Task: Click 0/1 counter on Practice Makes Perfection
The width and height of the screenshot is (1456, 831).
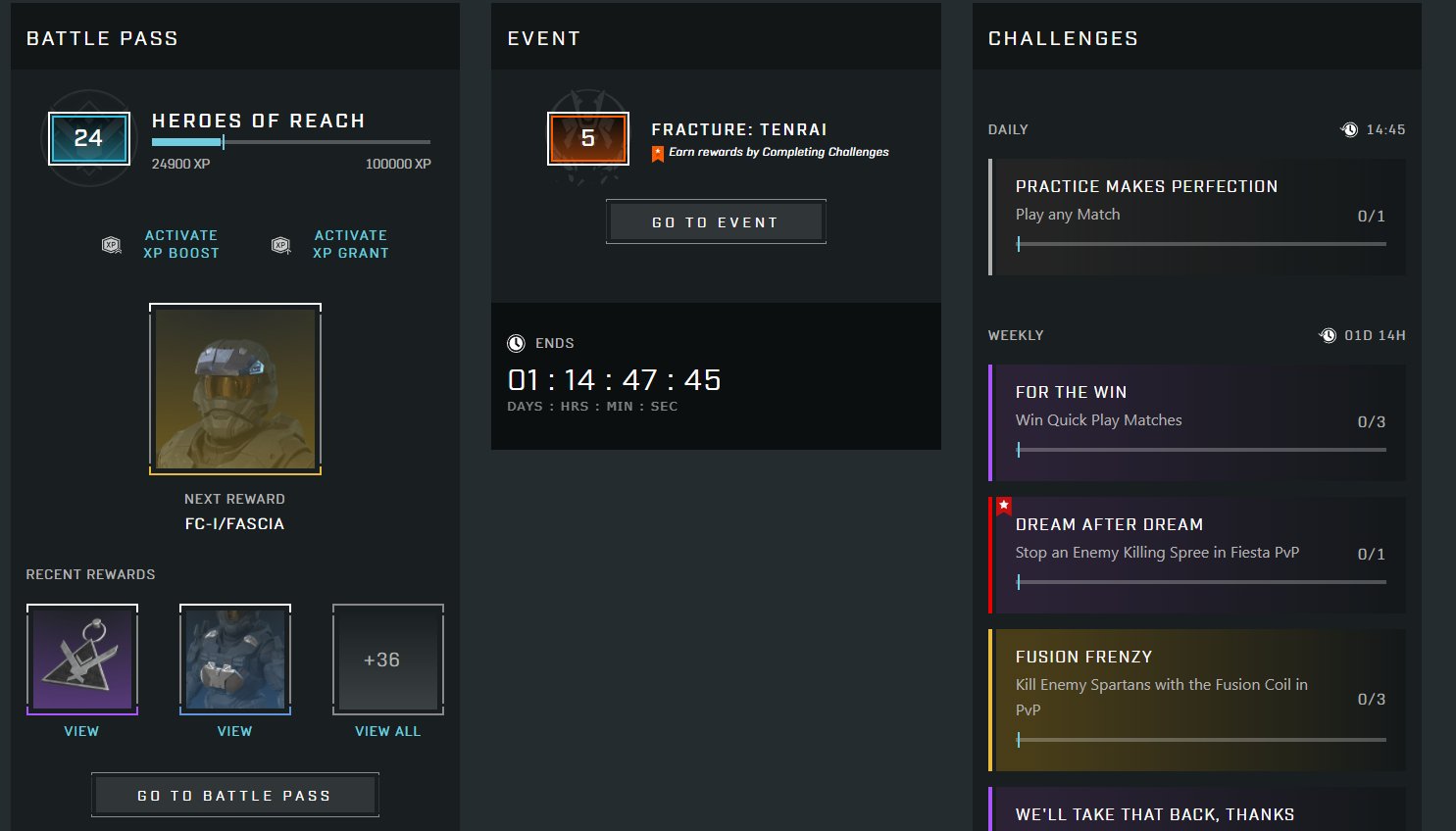Action: pos(1372,216)
